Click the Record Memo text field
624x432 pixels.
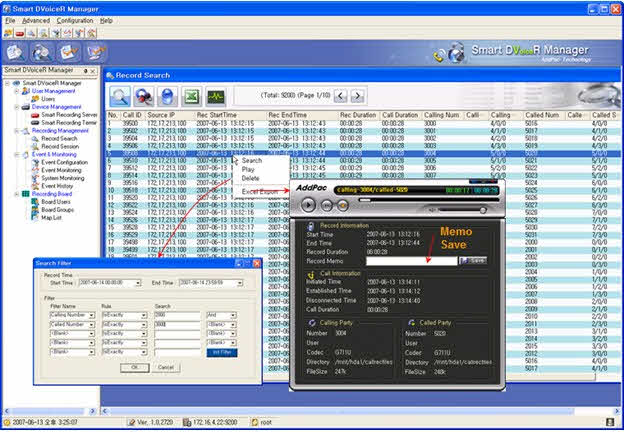pos(412,260)
